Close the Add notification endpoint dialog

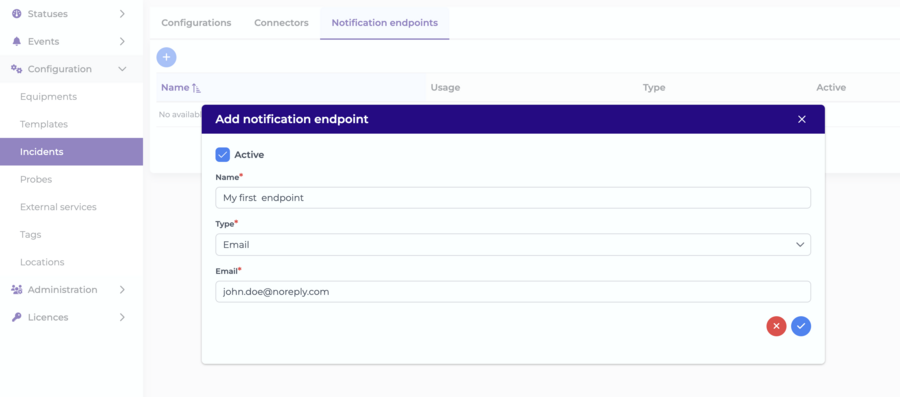pos(802,119)
